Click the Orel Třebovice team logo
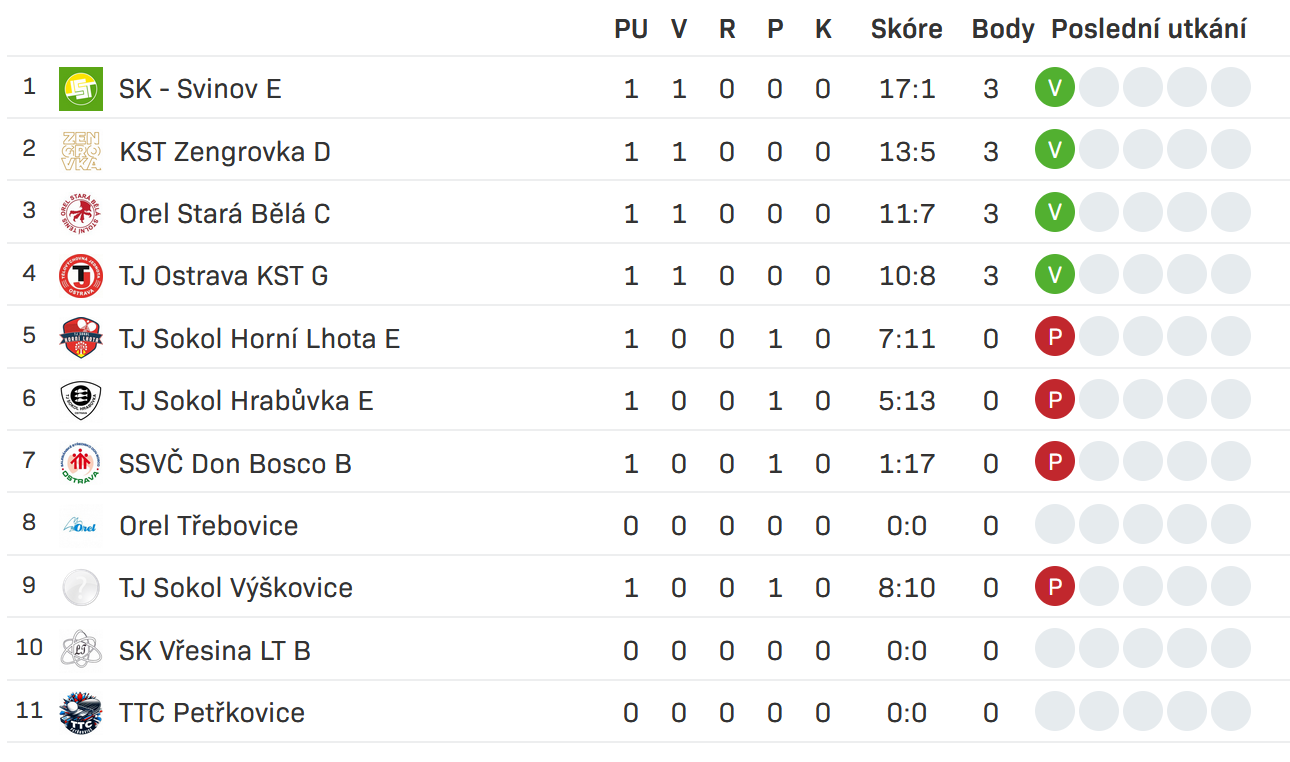 pos(80,525)
